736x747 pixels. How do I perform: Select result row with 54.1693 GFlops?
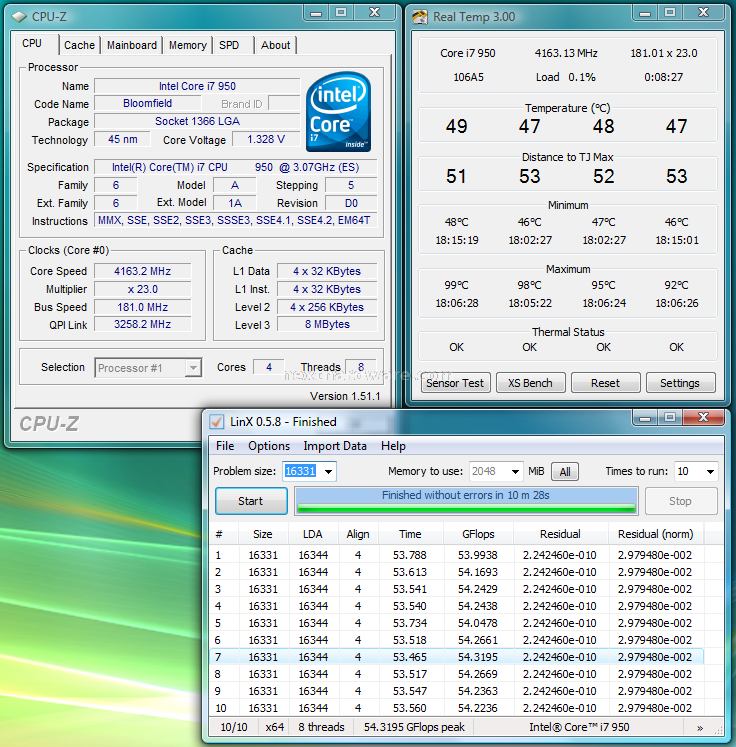coord(457,572)
